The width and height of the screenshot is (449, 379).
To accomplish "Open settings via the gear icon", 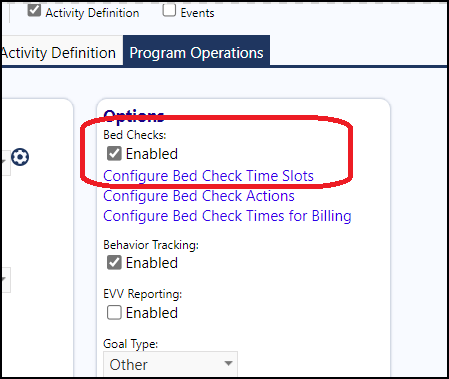I will coord(20,157).
